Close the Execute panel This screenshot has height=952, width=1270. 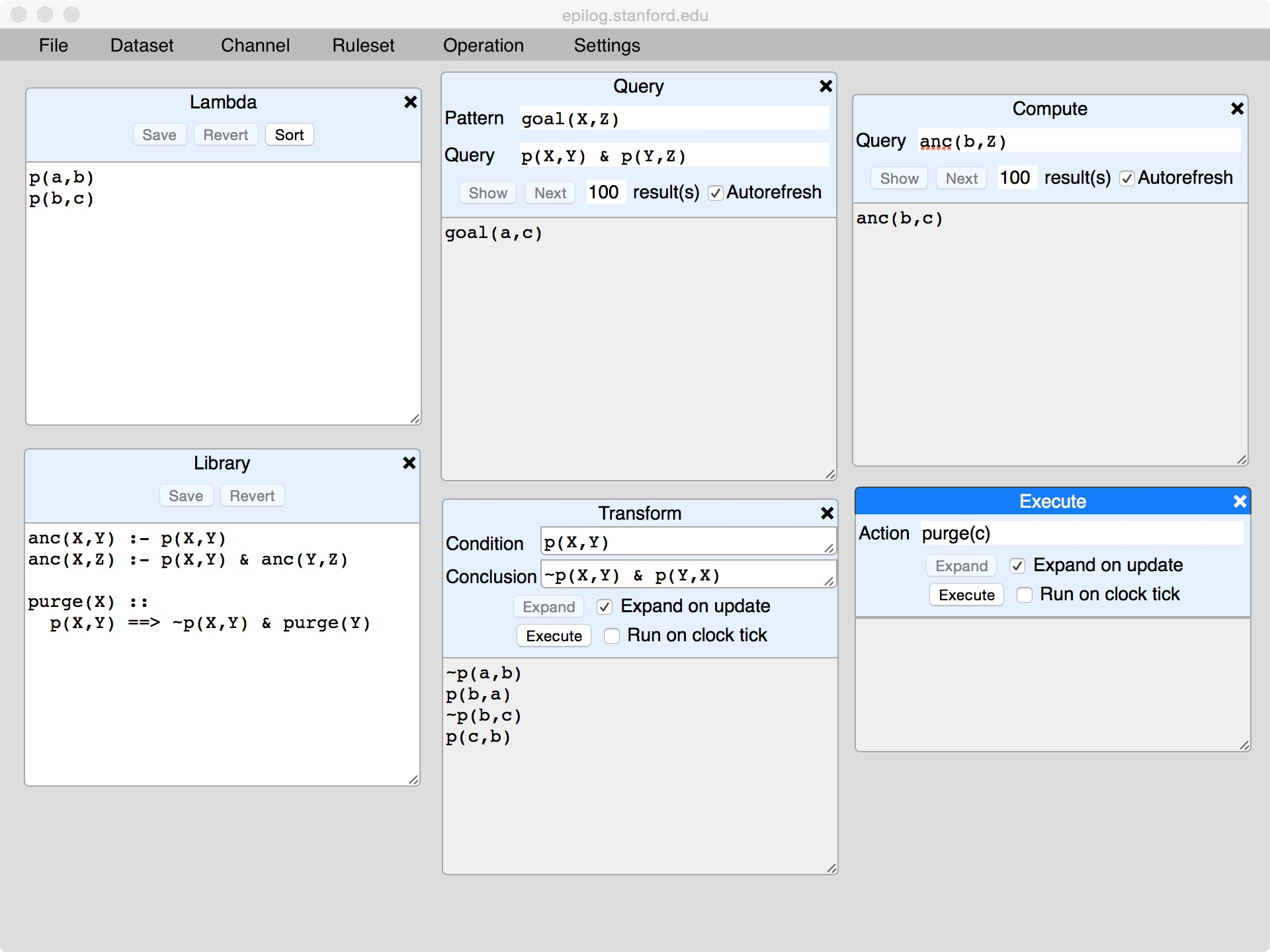click(x=1240, y=502)
